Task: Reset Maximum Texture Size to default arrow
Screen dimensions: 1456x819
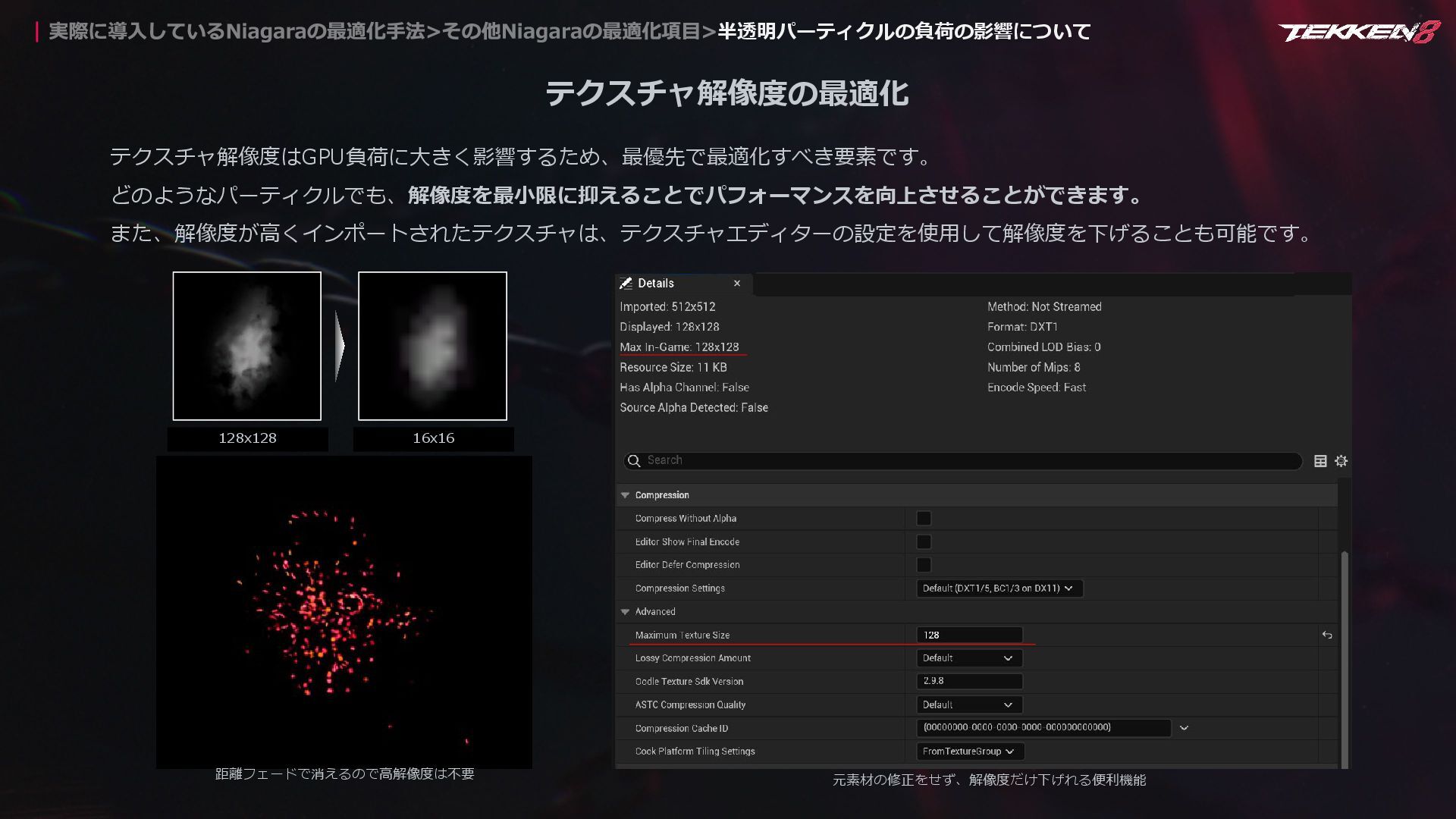Action: (x=1327, y=635)
